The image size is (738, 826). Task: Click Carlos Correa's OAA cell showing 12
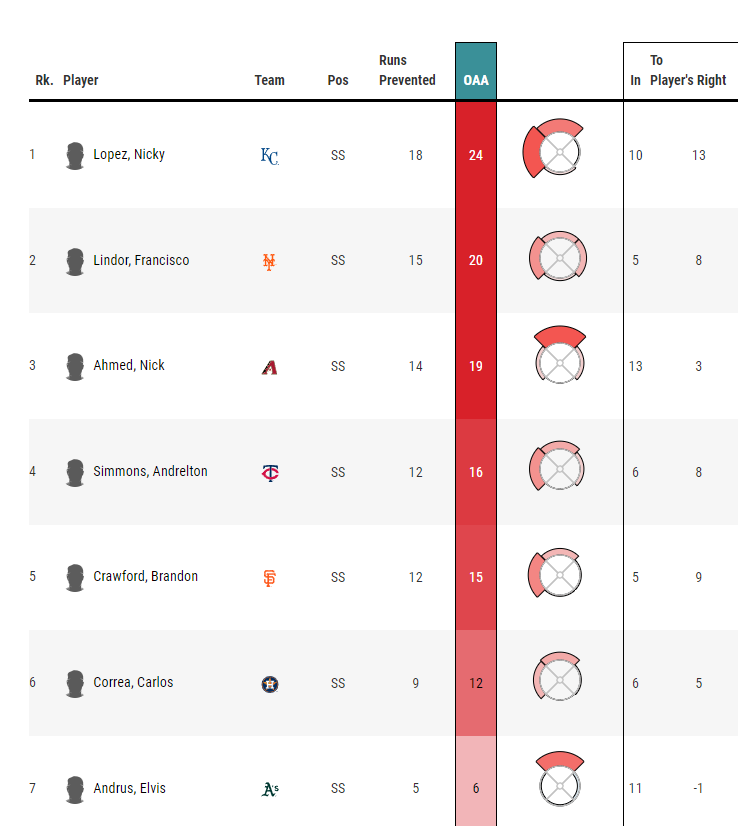pyautogui.click(x=476, y=683)
